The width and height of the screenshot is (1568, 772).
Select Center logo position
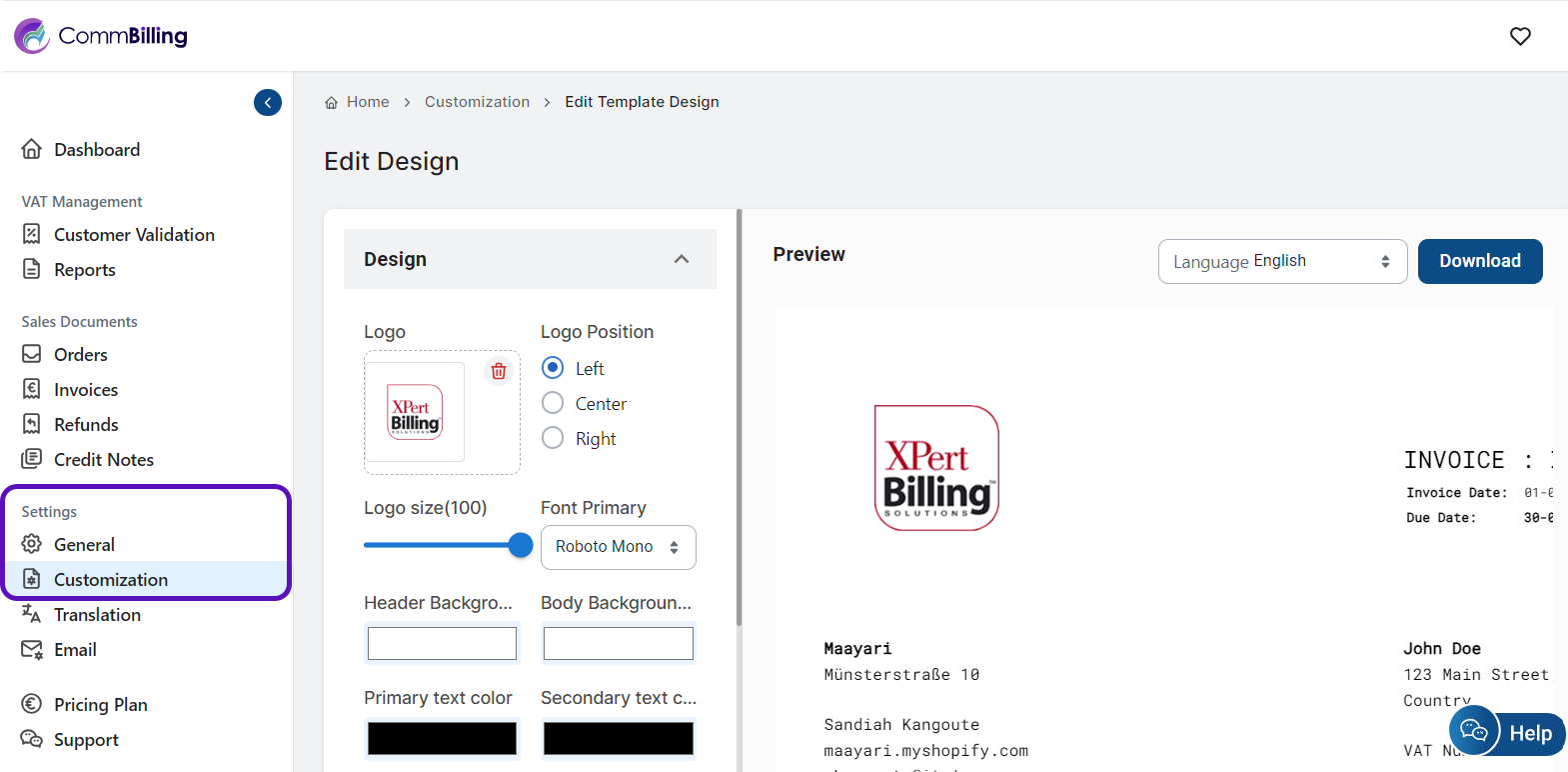point(553,403)
